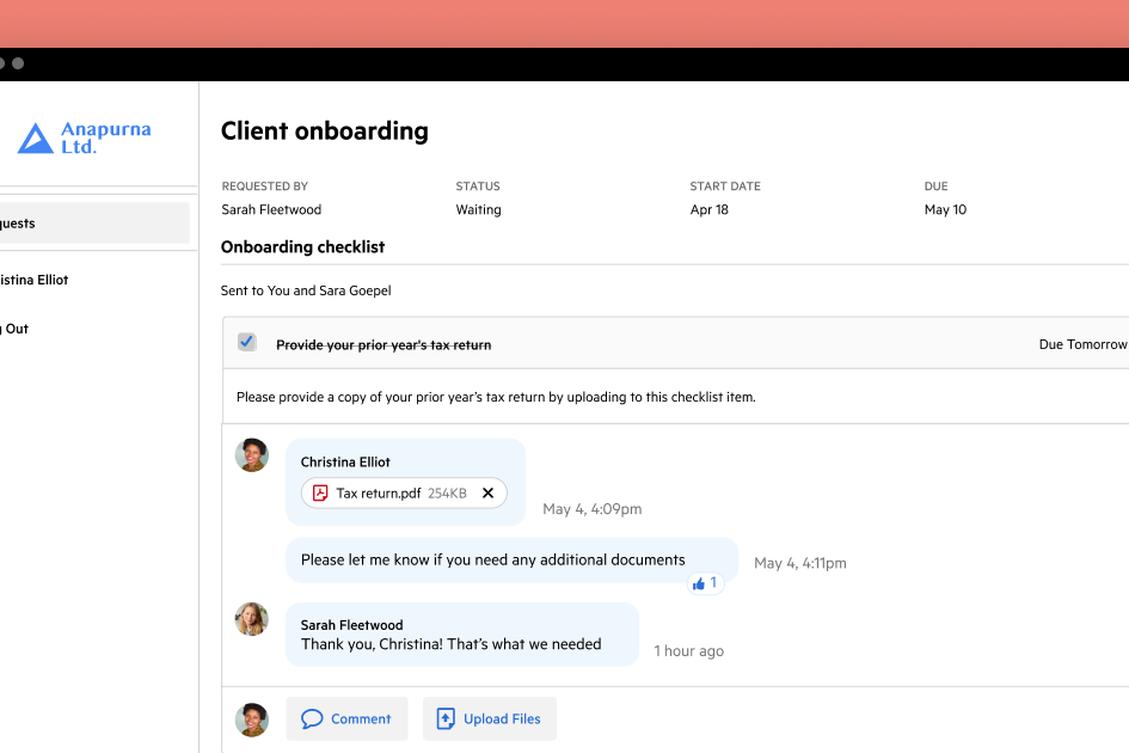Click the 'May 4, 4:09pm' timestamp

click(x=593, y=509)
